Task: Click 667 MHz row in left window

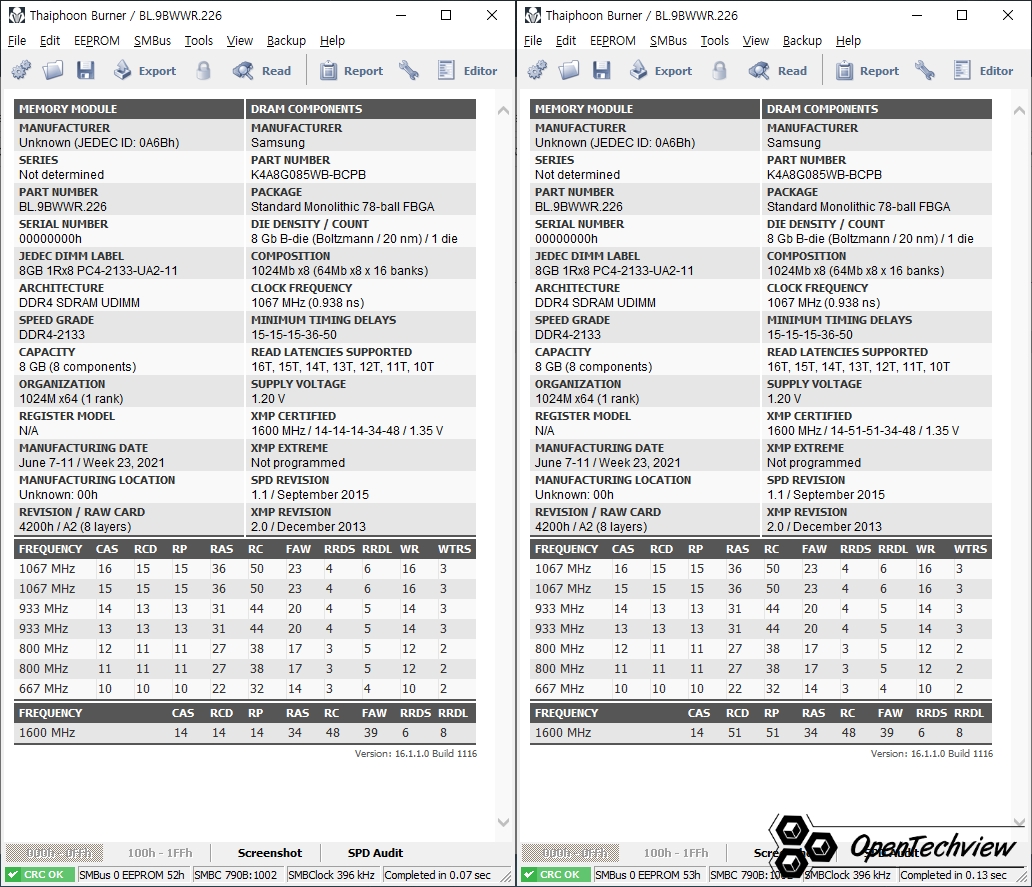Action: 244,688
